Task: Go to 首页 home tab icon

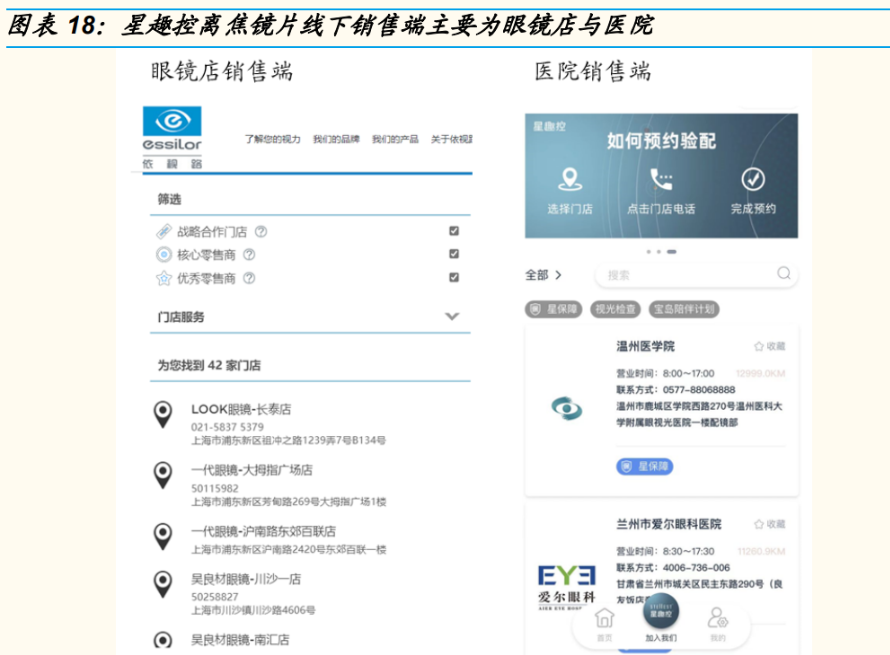Action: [x=604, y=618]
